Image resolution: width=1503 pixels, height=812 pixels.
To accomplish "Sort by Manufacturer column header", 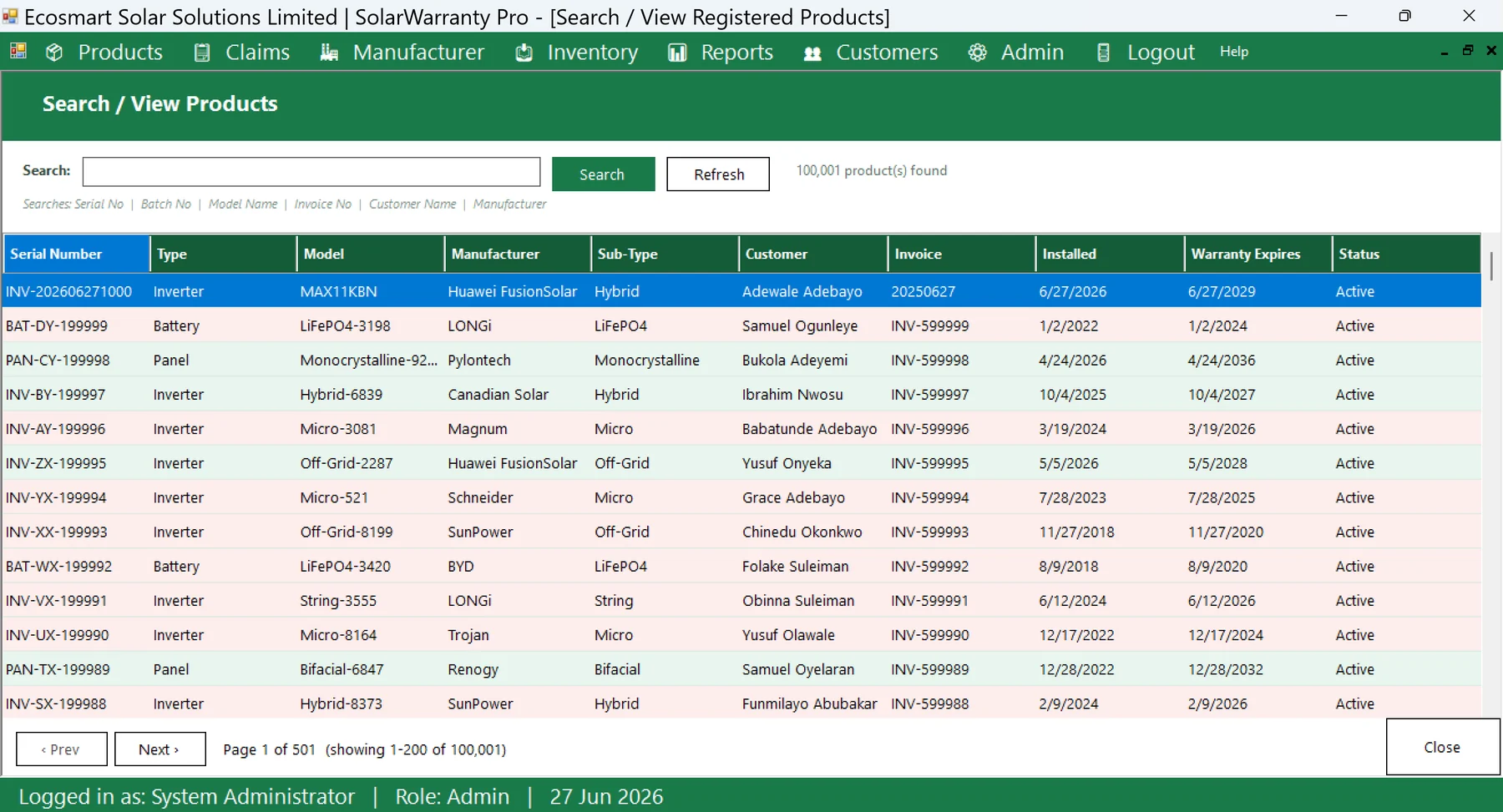I will (519, 254).
